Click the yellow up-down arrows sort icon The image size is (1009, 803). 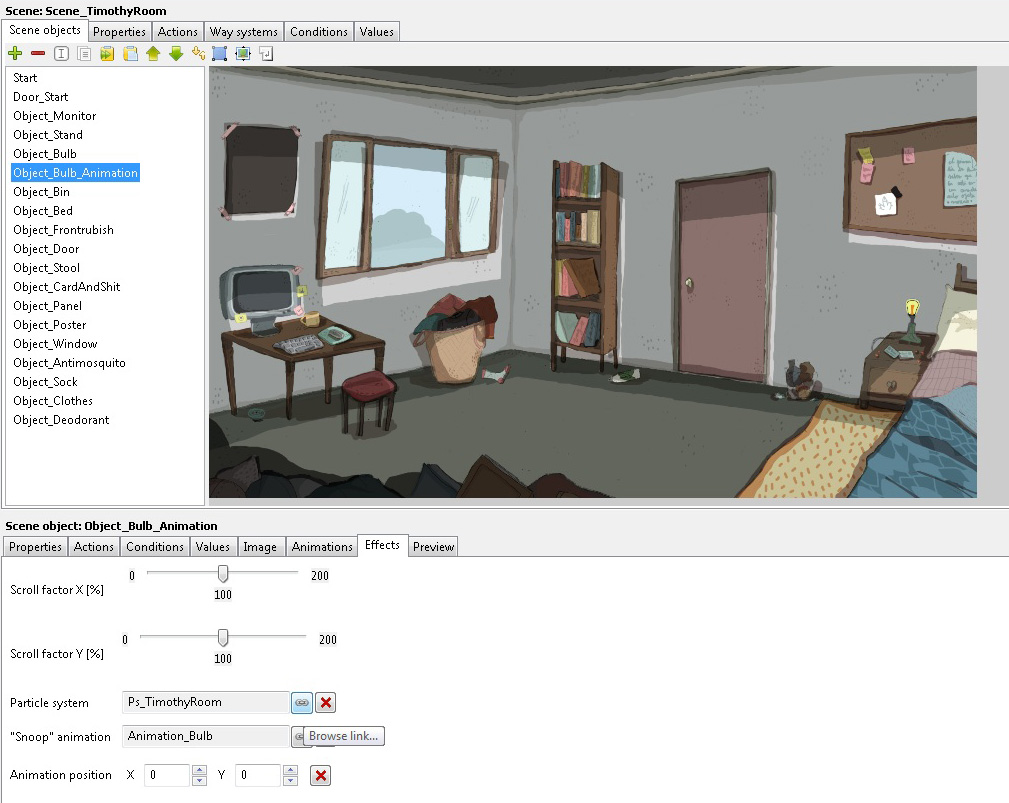point(199,53)
